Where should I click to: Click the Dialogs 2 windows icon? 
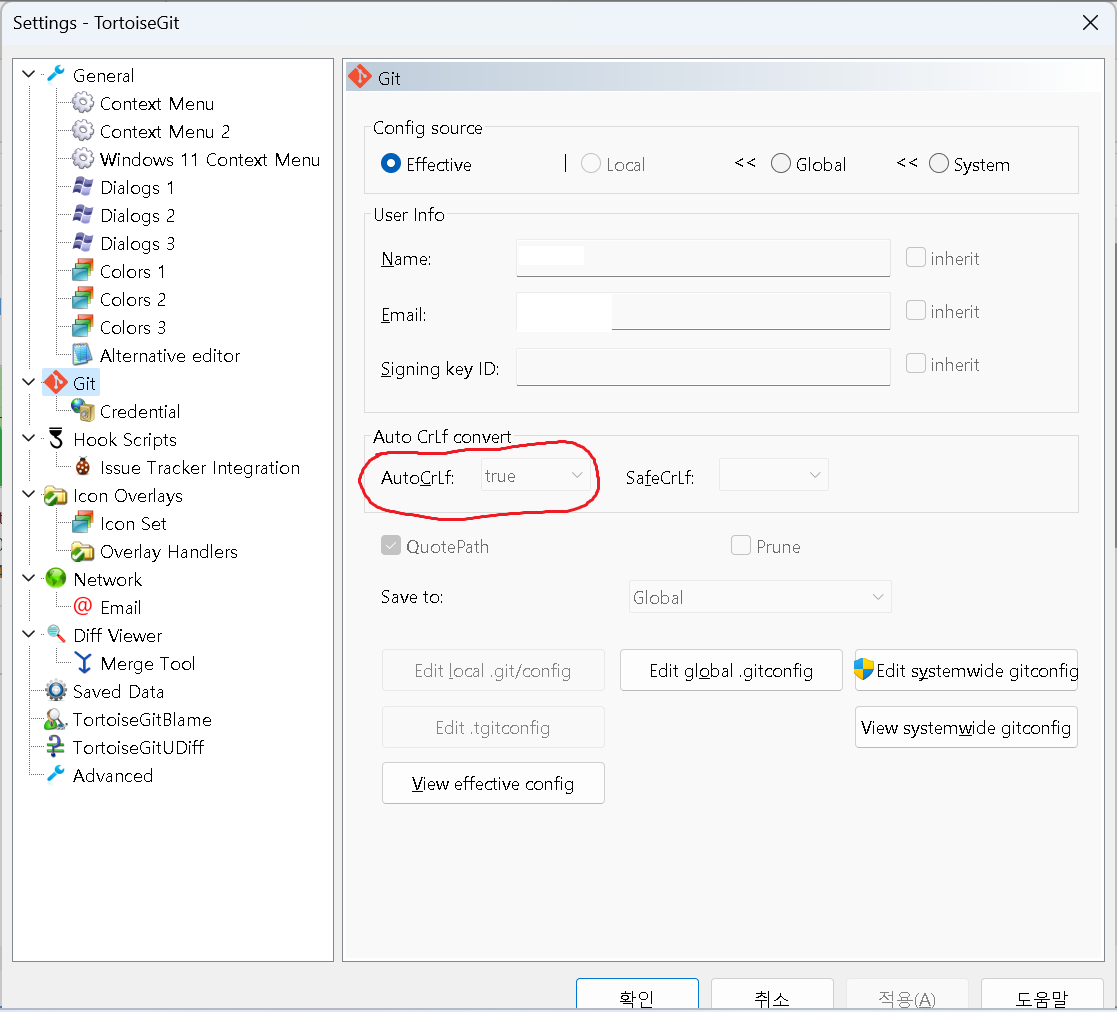pyautogui.click(x=83, y=215)
